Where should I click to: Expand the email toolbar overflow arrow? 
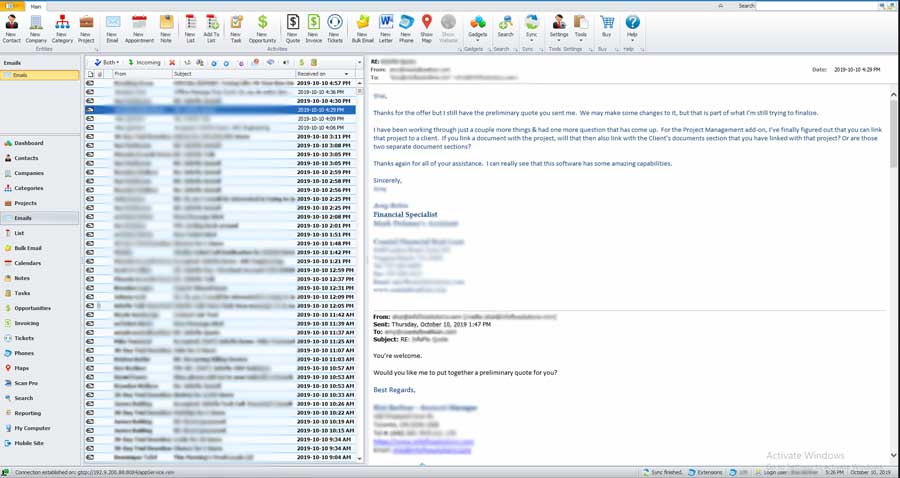(359, 62)
